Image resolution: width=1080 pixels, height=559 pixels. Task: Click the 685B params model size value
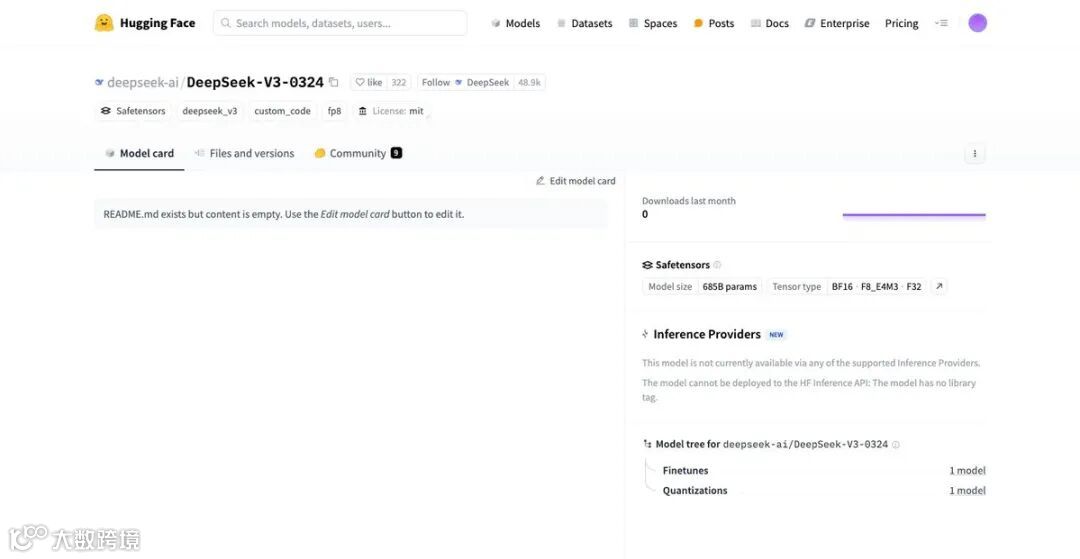tap(729, 287)
